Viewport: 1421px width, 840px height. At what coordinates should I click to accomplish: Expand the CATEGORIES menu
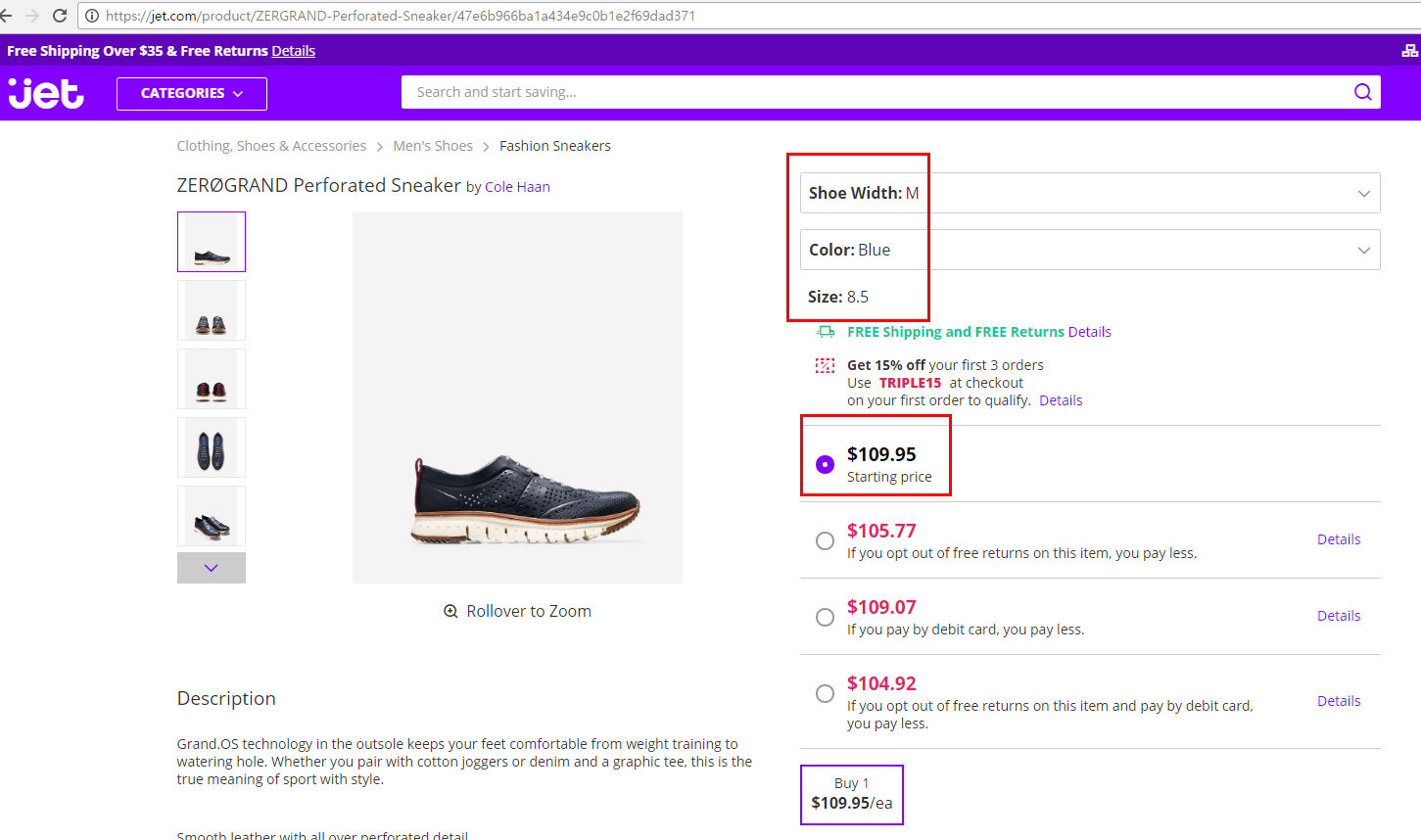[192, 94]
